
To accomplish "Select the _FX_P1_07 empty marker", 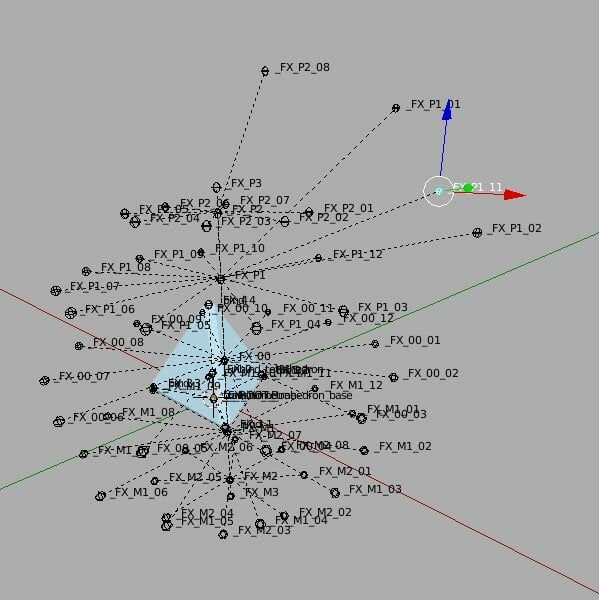I will [x=56, y=290].
